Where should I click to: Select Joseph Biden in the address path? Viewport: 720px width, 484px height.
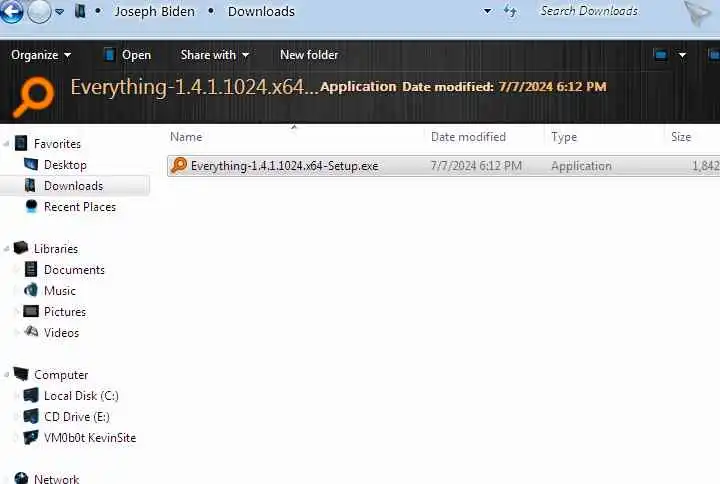point(154,11)
